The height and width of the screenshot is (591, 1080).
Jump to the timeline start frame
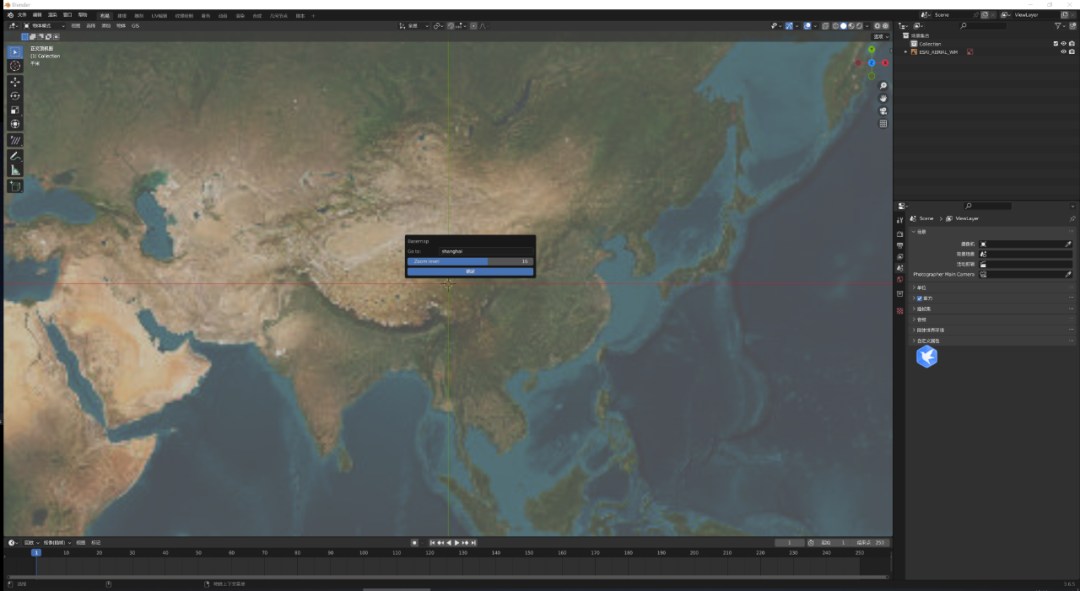(433, 543)
